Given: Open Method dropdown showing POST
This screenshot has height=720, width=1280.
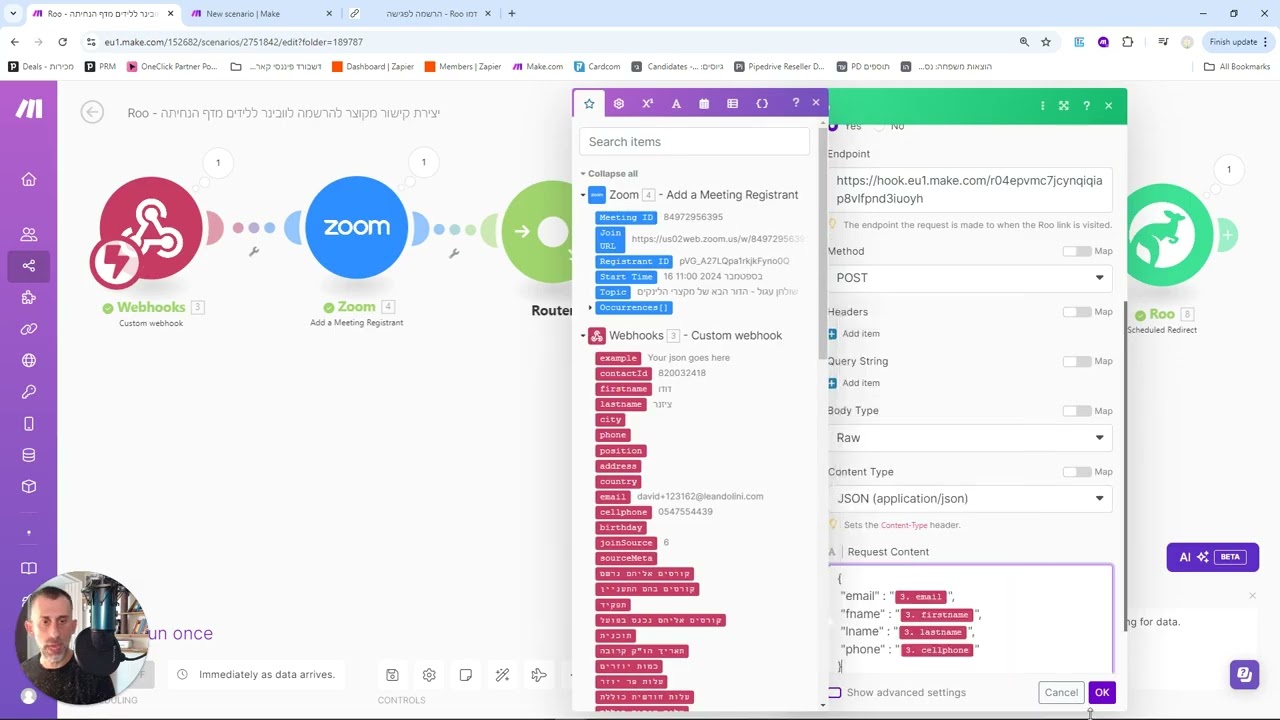Looking at the screenshot, I should pyautogui.click(x=970, y=278).
